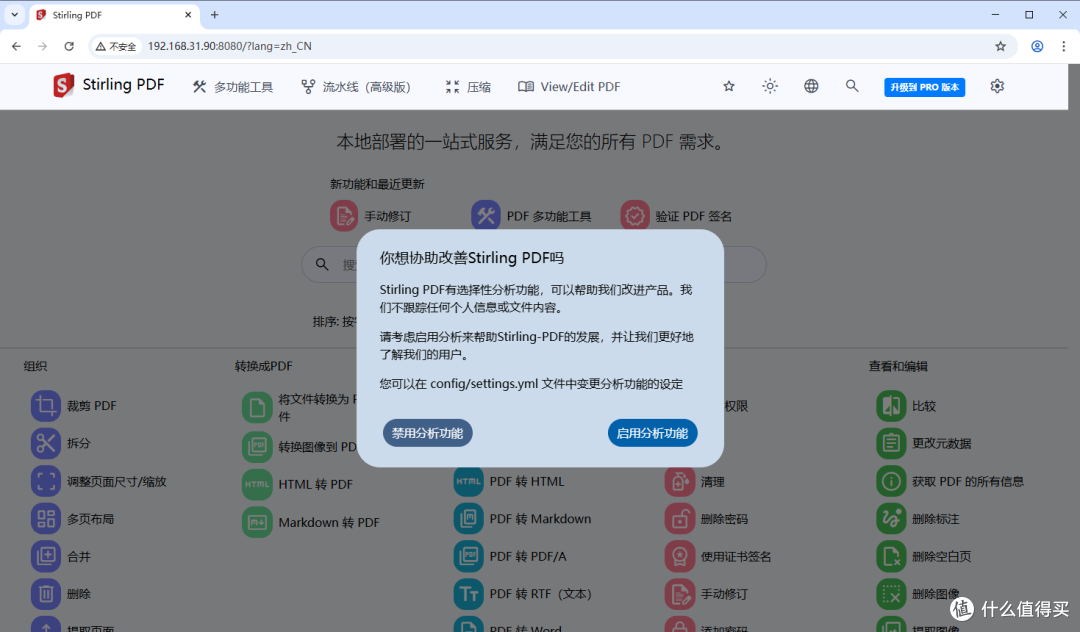Open the 裁剪 PDF link text

click(x=92, y=406)
